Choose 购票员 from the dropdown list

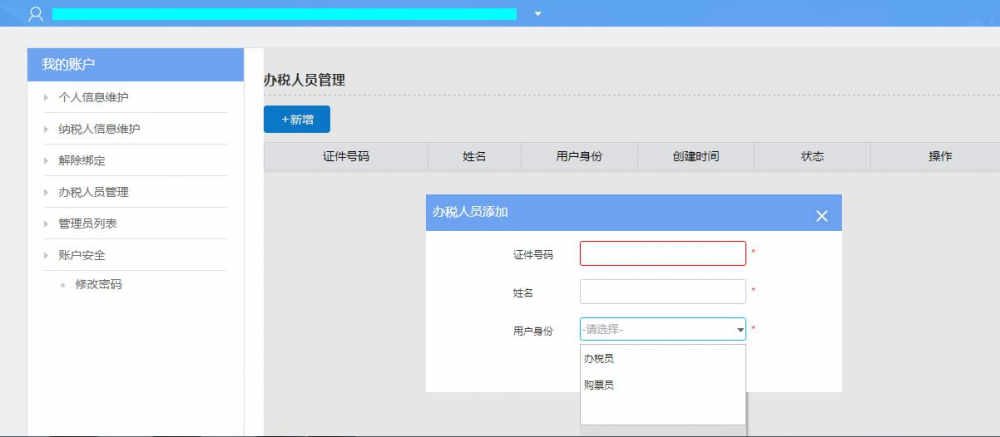click(599, 384)
